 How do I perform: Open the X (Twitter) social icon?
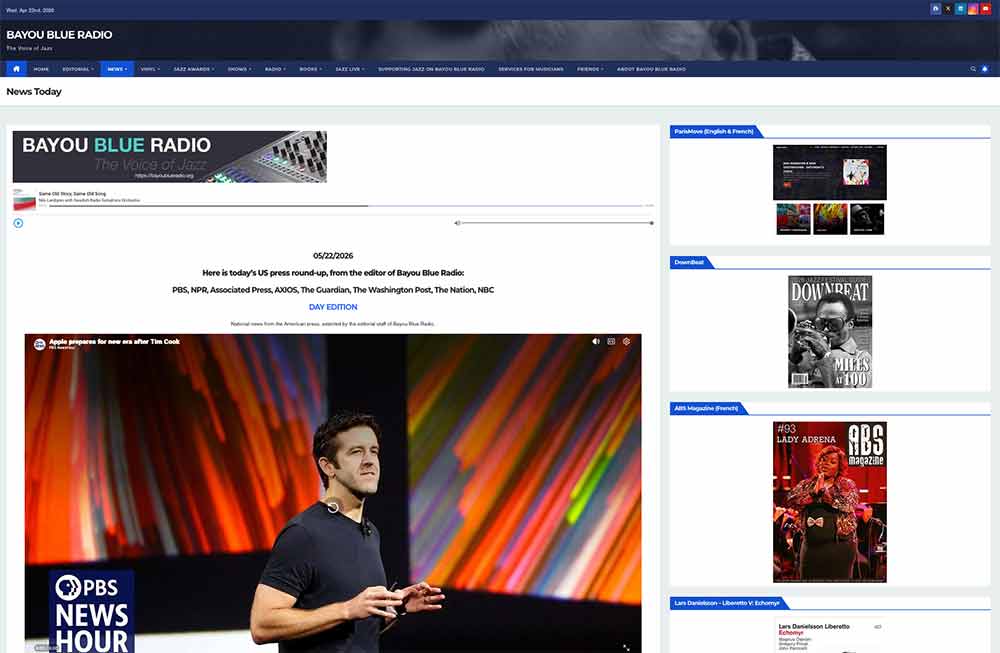pos(948,8)
